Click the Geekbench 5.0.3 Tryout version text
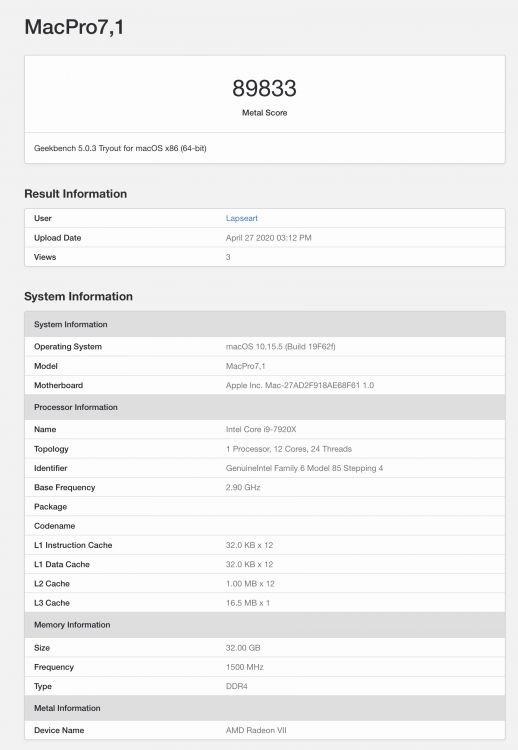The height and width of the screenshot is (750, 518). [120, 148]
